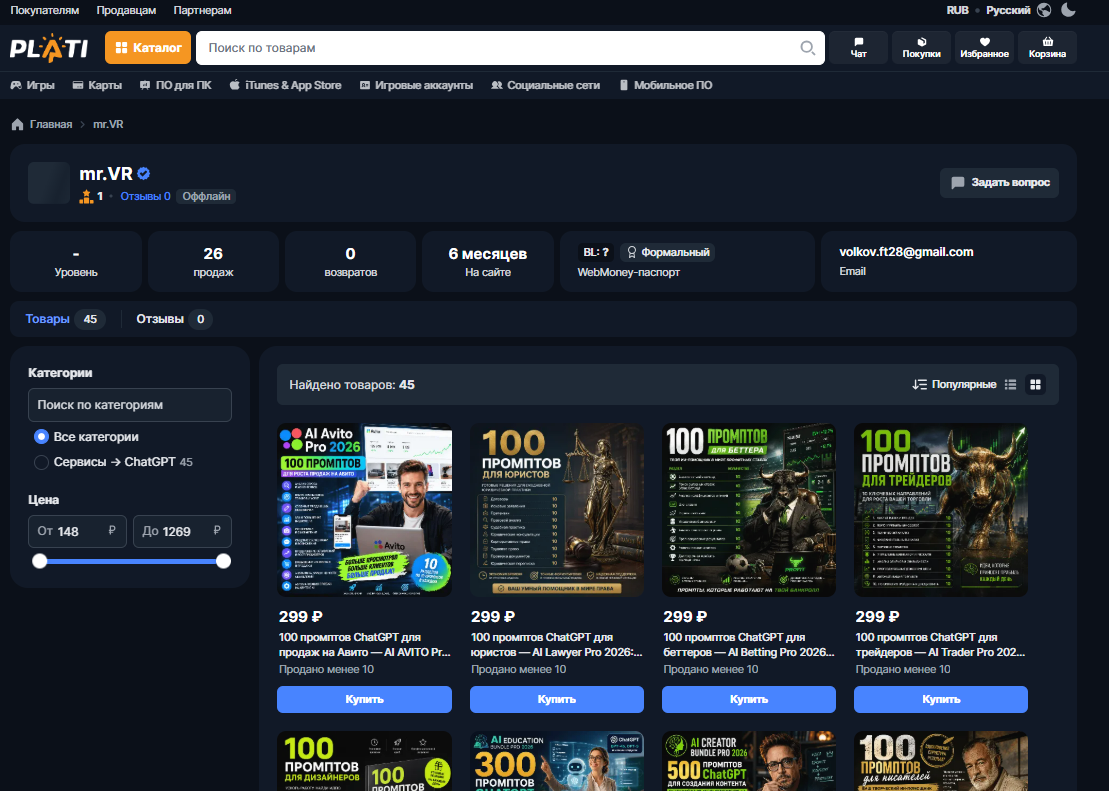Click Продавцам top link
This screenshot has width=1109, height=791.
click(x=126, y=10)
